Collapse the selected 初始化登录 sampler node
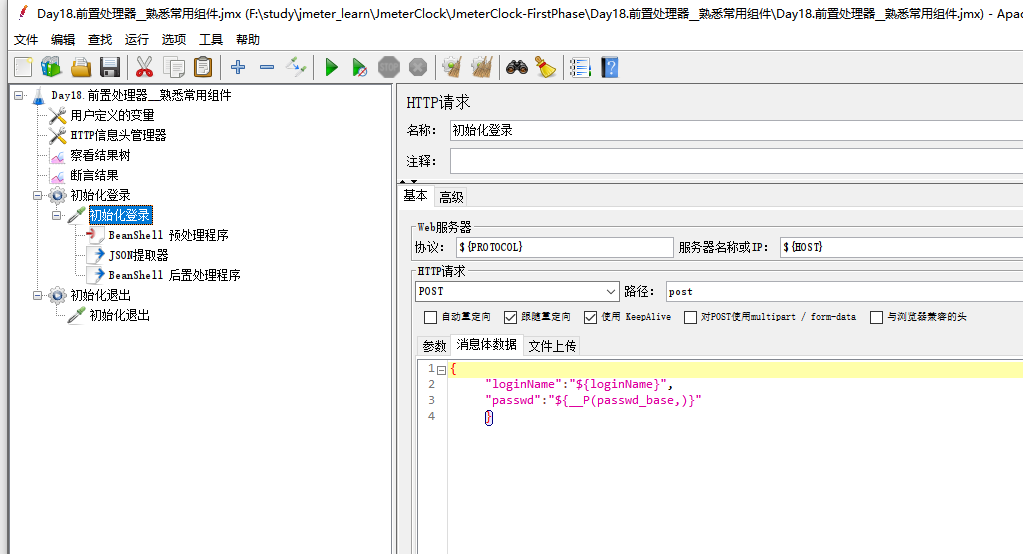The image size is (1023, 554). click(x=57, y=215)
